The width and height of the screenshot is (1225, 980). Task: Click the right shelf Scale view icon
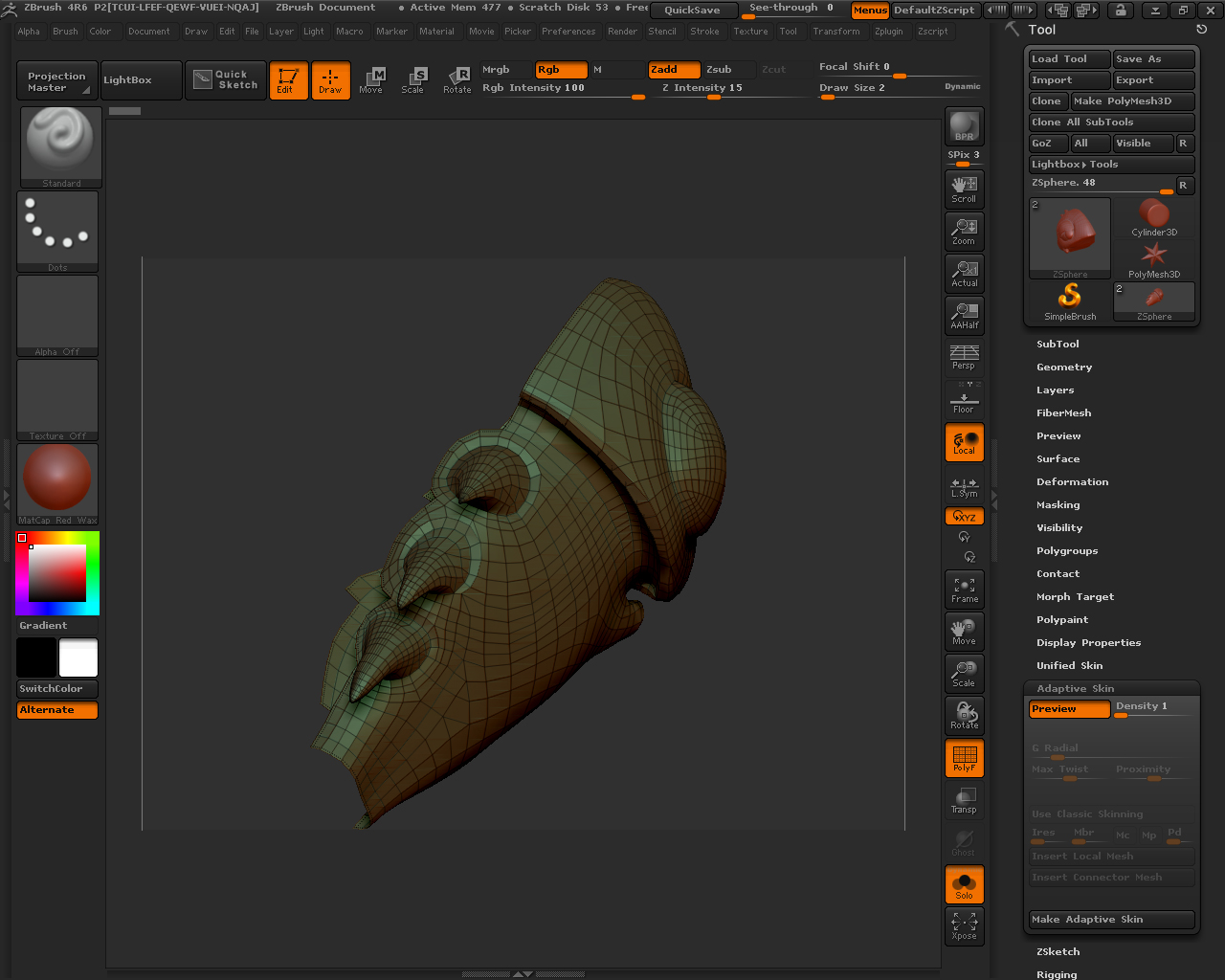point(964,674)
